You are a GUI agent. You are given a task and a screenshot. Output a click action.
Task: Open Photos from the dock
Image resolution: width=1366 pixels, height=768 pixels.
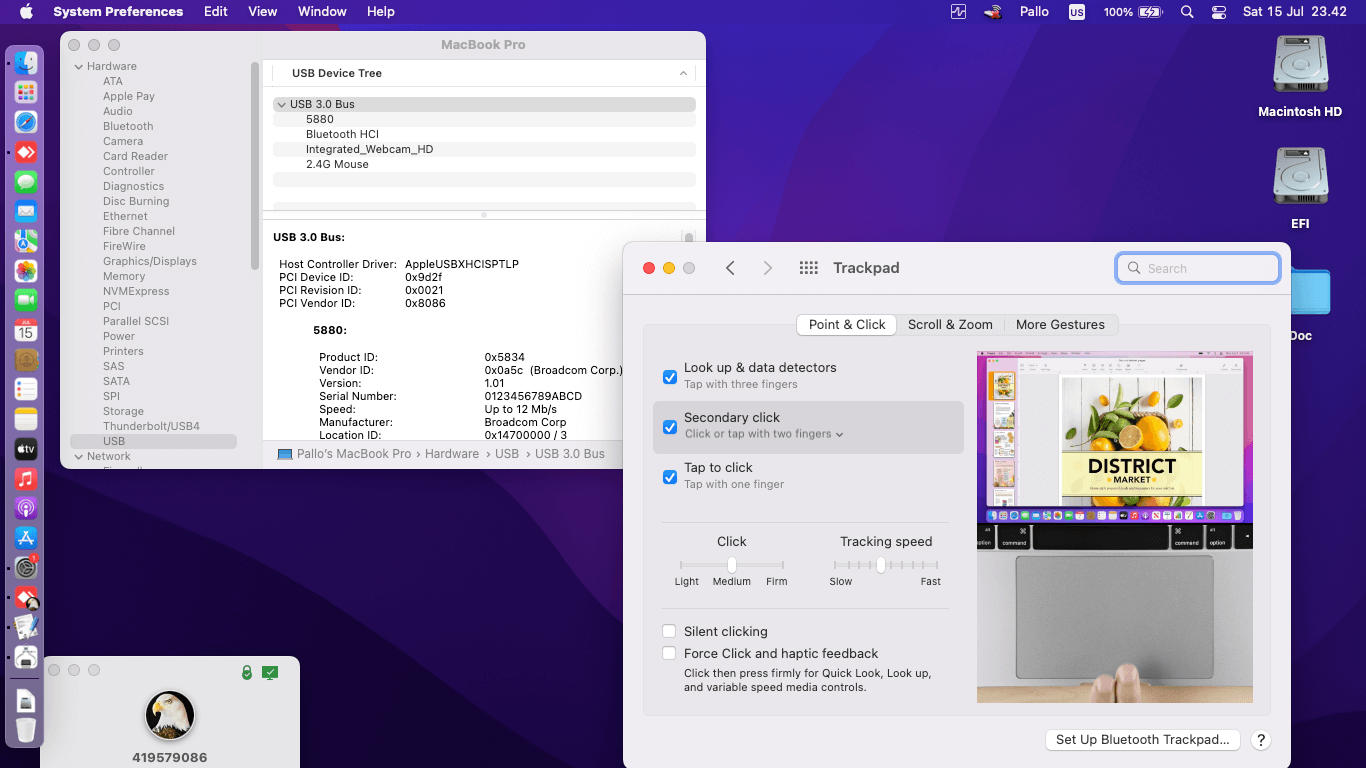tap(26, 271)
